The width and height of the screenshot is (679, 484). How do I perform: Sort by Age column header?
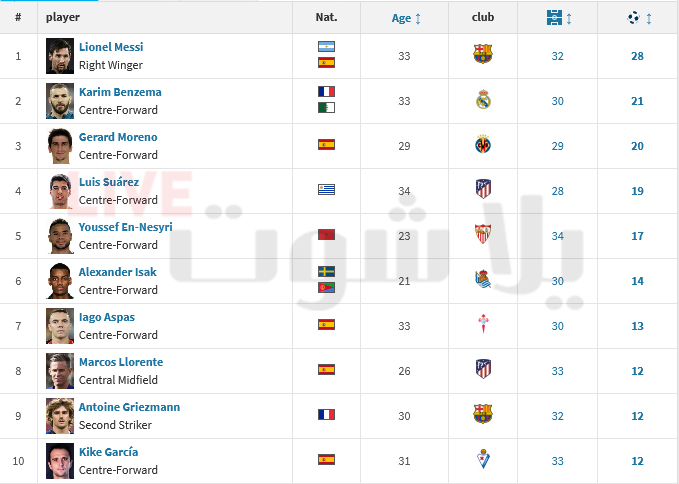point(401,18)
